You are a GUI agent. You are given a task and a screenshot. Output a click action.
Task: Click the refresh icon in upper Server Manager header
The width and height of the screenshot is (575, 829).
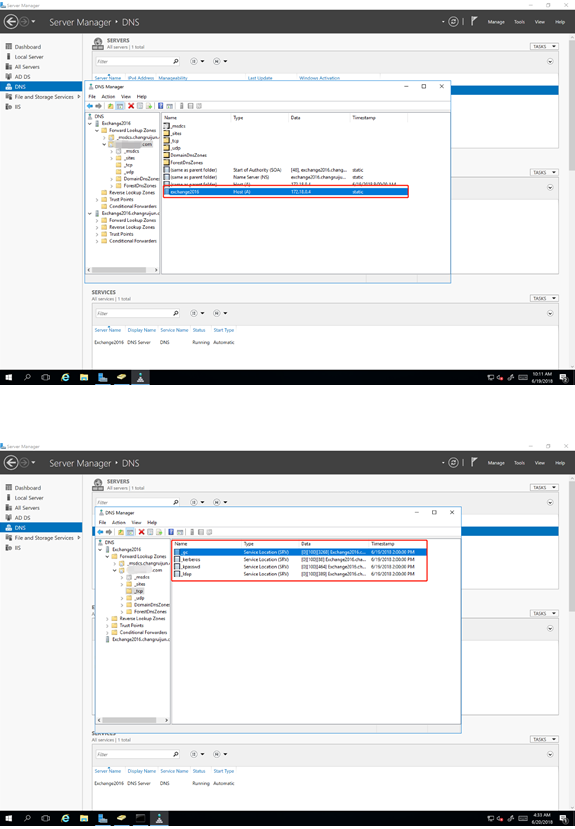[453, 22]
